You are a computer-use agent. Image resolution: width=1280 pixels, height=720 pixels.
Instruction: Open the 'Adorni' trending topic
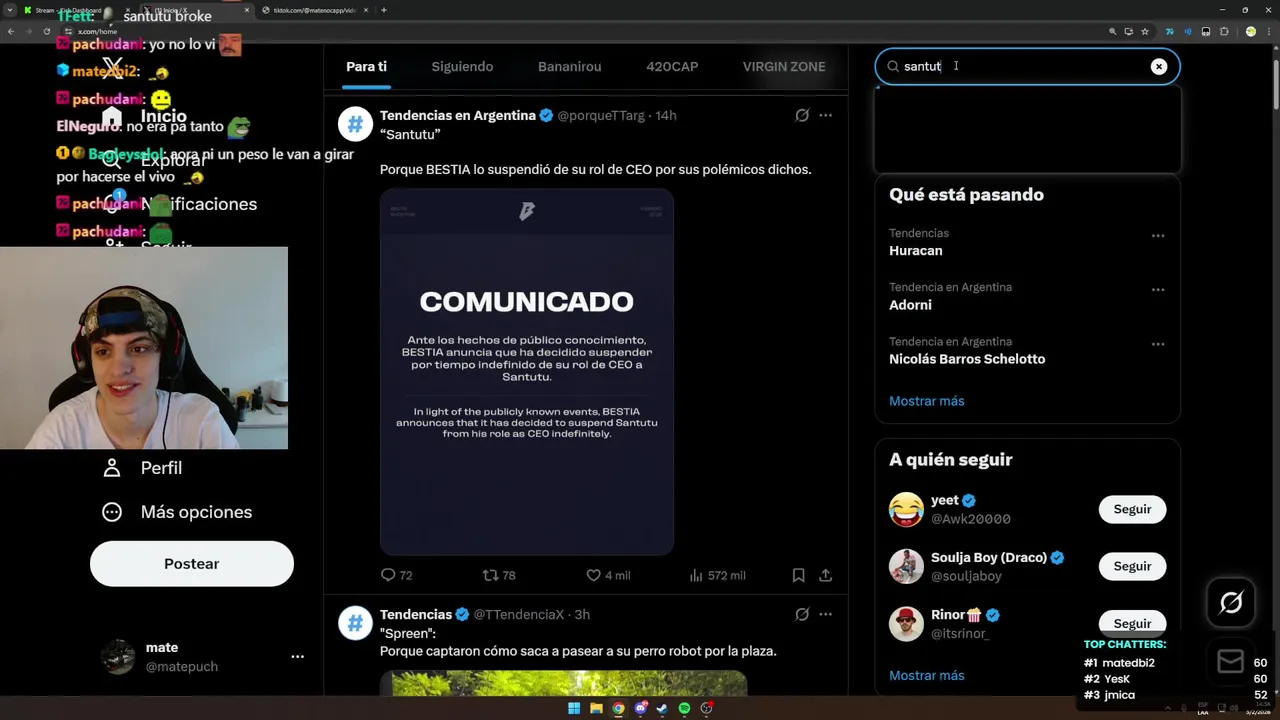tap(910, 305)
